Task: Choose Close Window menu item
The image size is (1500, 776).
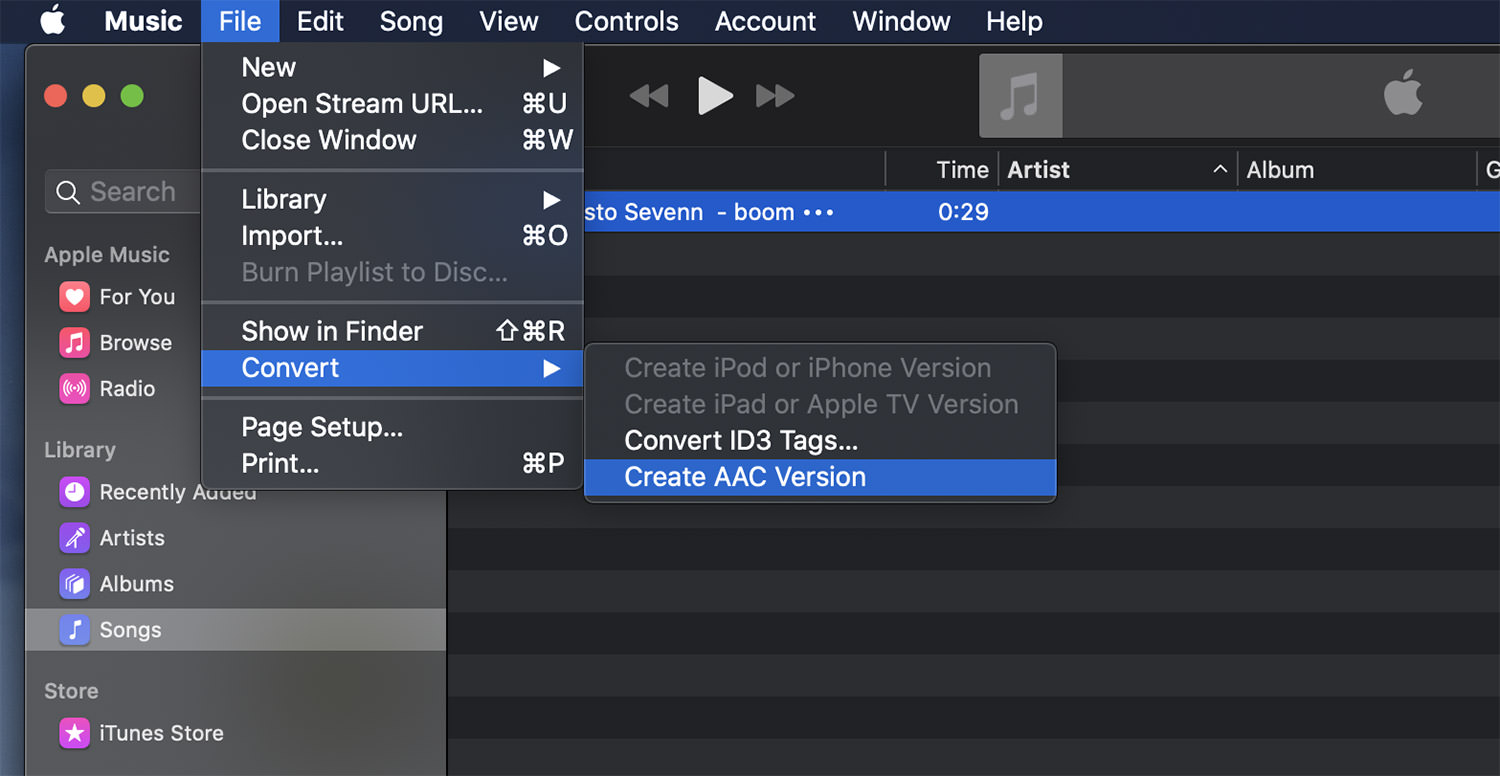Action: pyautogui.click(x=392, y=140)
